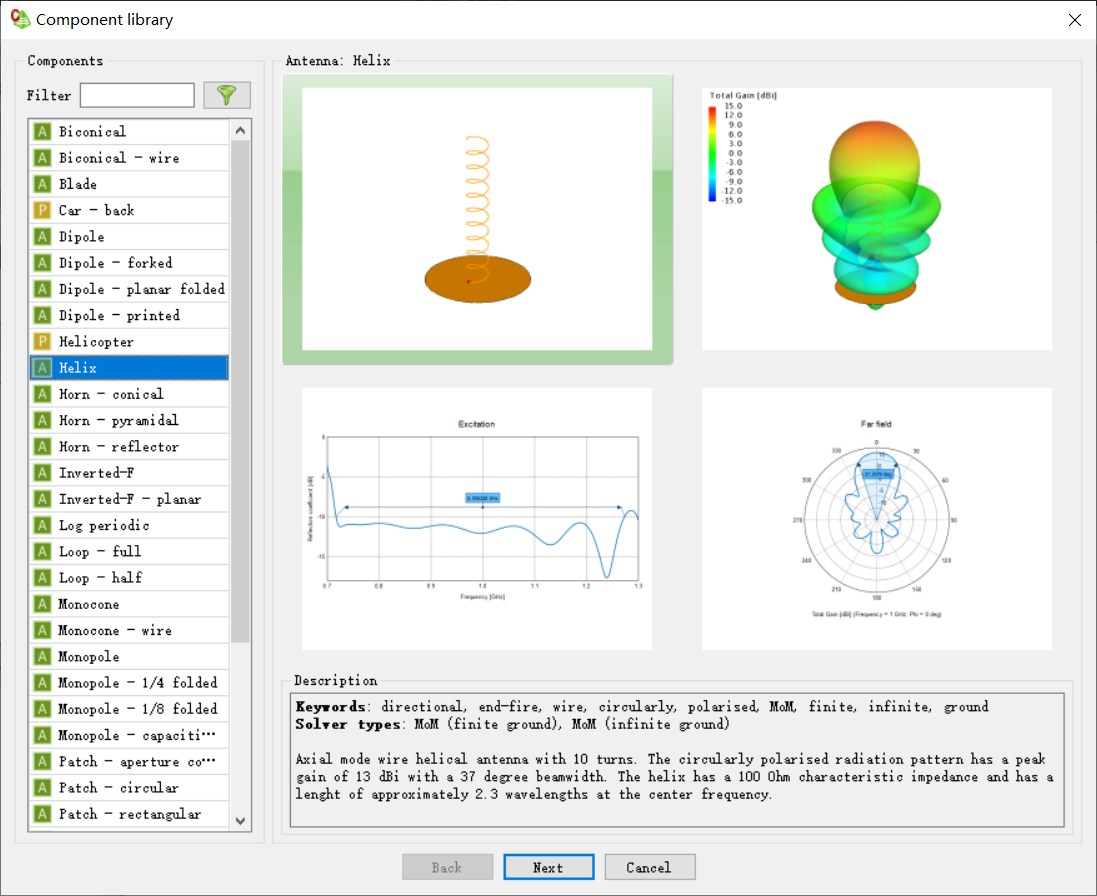Click the antenna icon beside Horn - conical
Viewport: 1097px width, 896px height.
[x=43, y=394]
